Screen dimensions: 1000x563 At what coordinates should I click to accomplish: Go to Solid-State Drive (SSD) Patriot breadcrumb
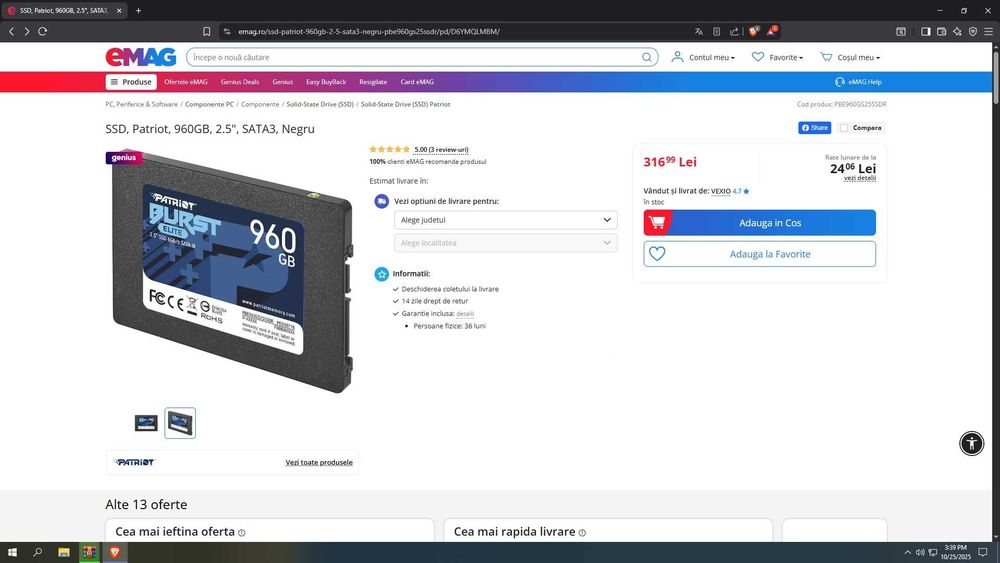(x=406, y=104)
